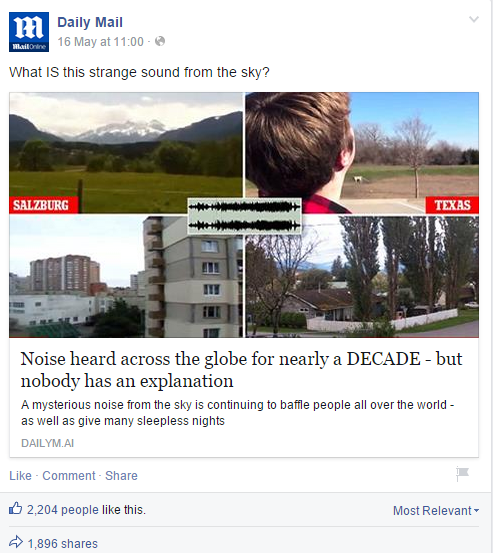This screenshot has height=553, width=493.
Task: Open the post timestamp 16 May at 11:00
Action: pos(101,42)
